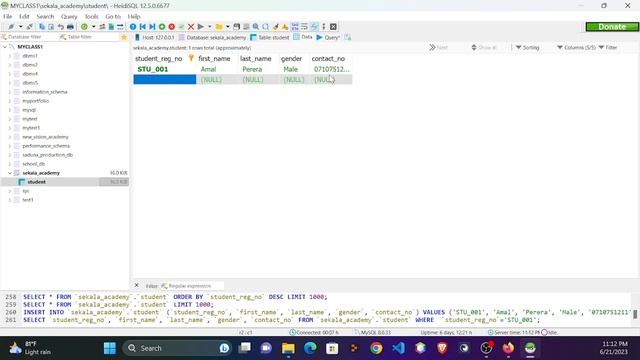Image resolution: width=640 pixels, height=360 pixels.
Task: Click the yellow folder Load SQL icon
Action: [x=219, y=27]
